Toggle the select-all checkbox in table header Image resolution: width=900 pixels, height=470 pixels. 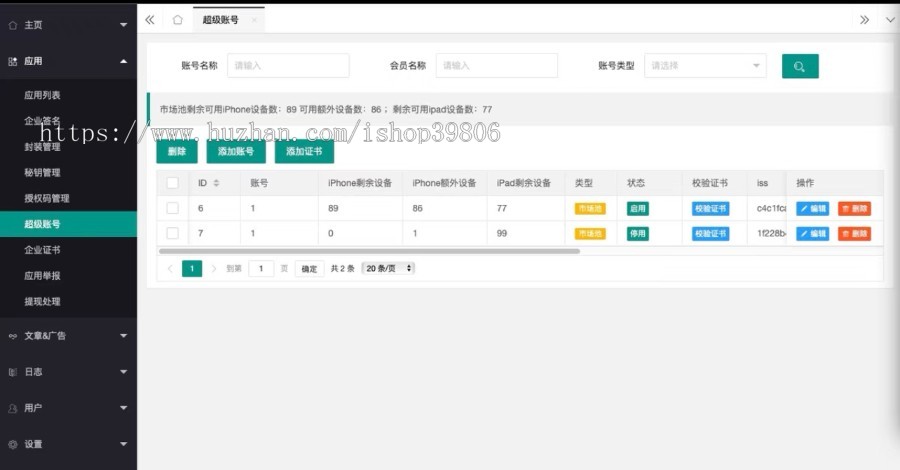coord(172,183)
